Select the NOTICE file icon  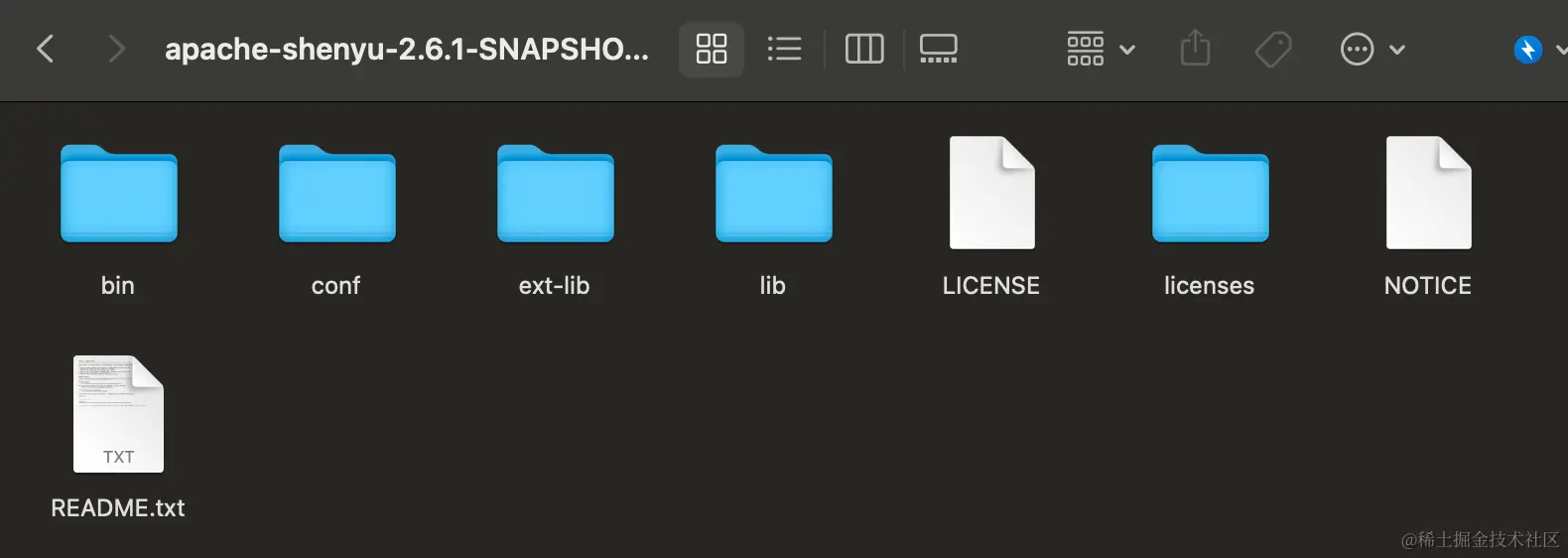click(x=1429, y=193)
